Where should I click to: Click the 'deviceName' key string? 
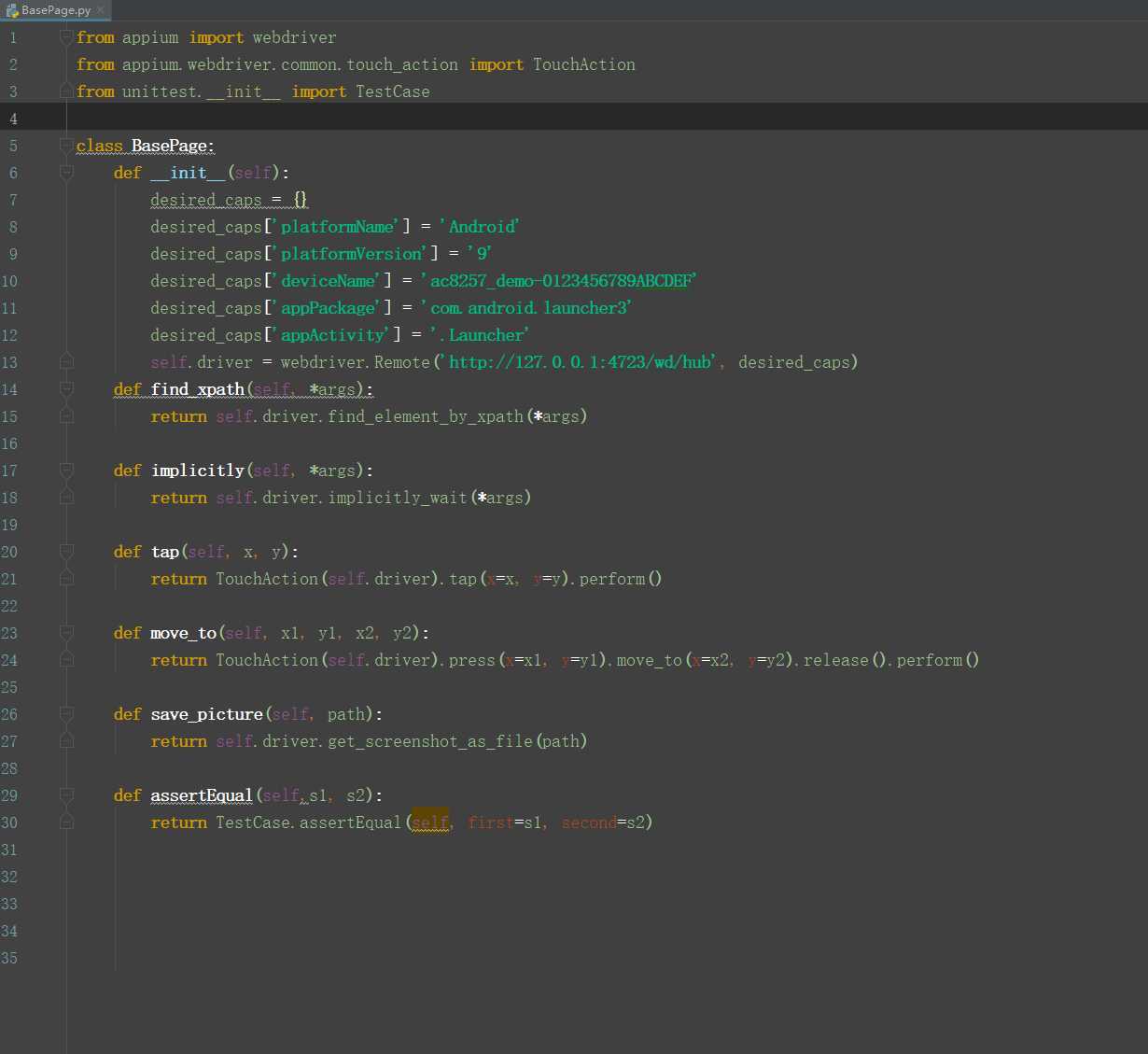tap(326, 281)
